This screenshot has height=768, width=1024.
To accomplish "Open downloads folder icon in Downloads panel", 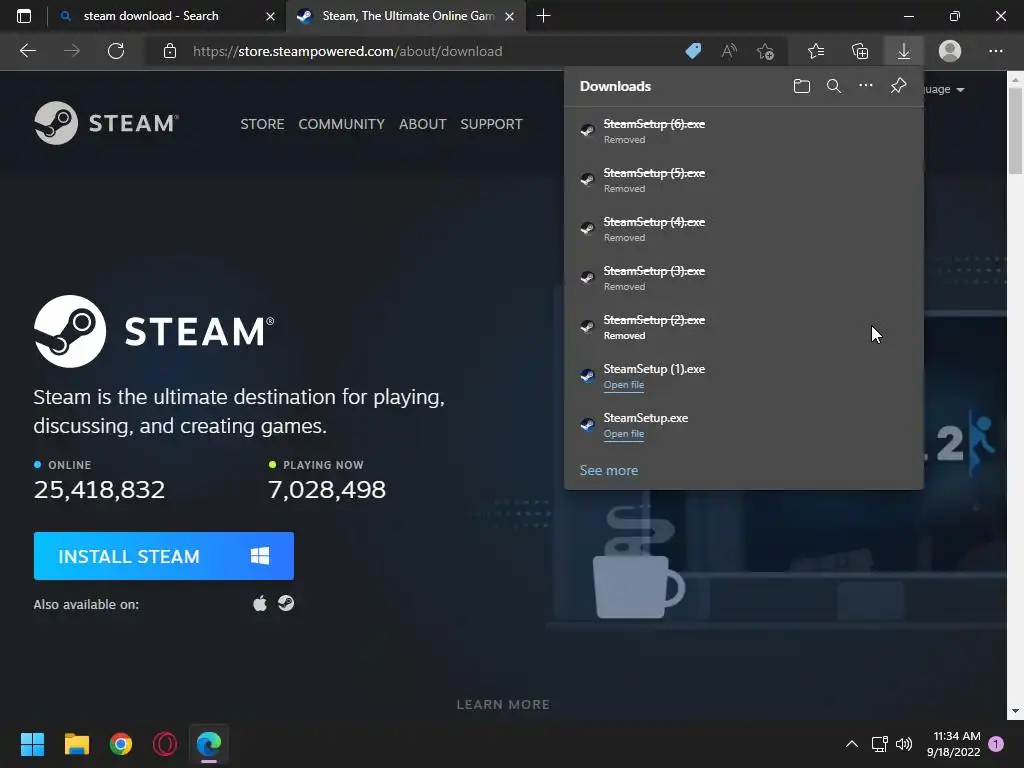I will point(801,86).
